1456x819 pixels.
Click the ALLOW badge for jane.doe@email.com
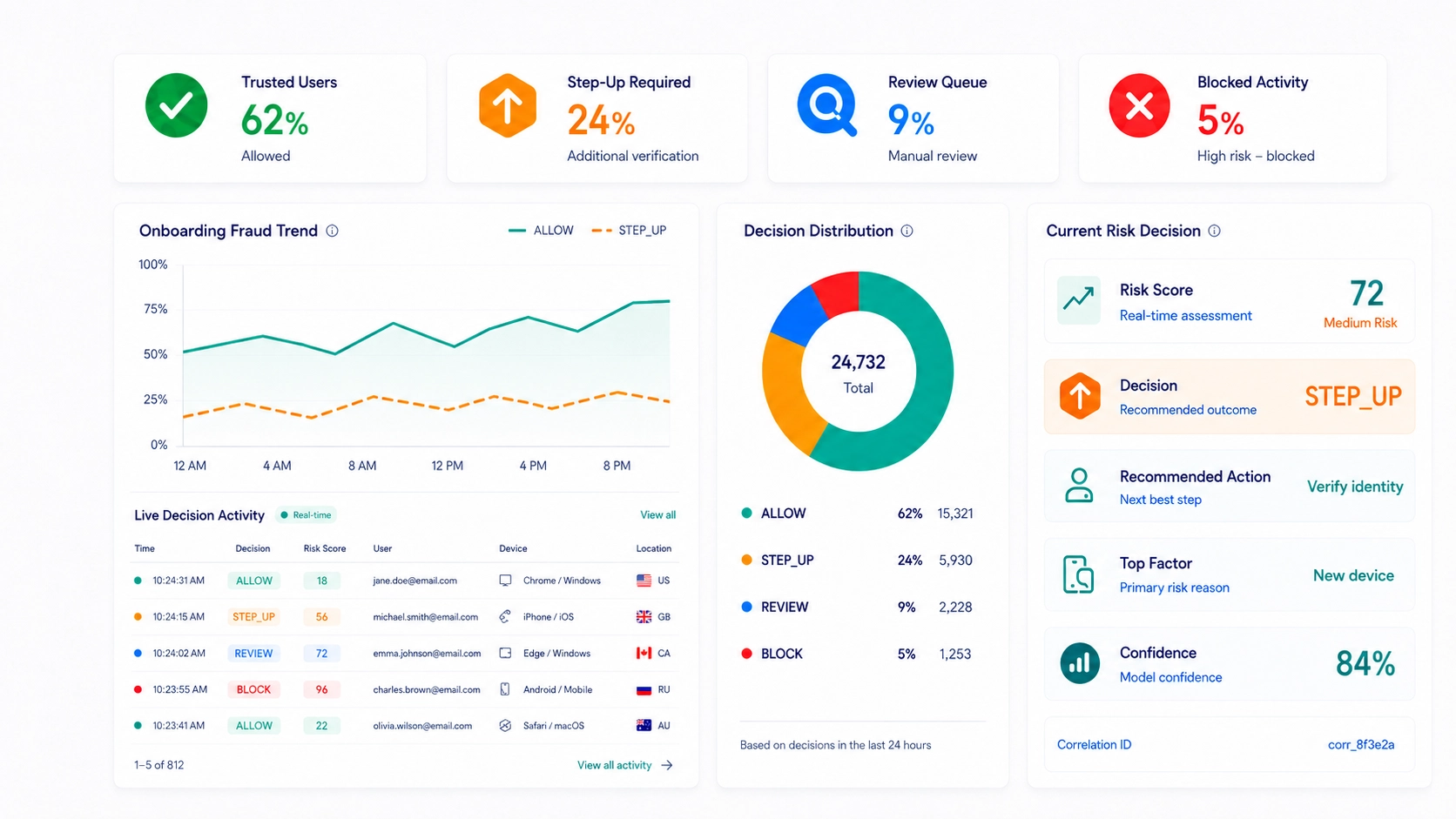click(254, 581)
